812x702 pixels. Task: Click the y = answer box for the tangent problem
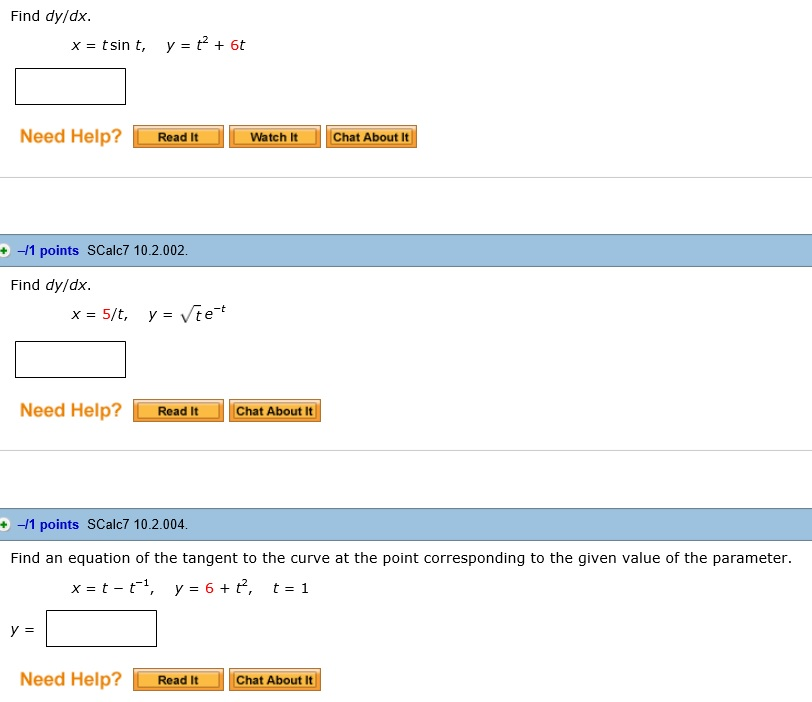101,628
